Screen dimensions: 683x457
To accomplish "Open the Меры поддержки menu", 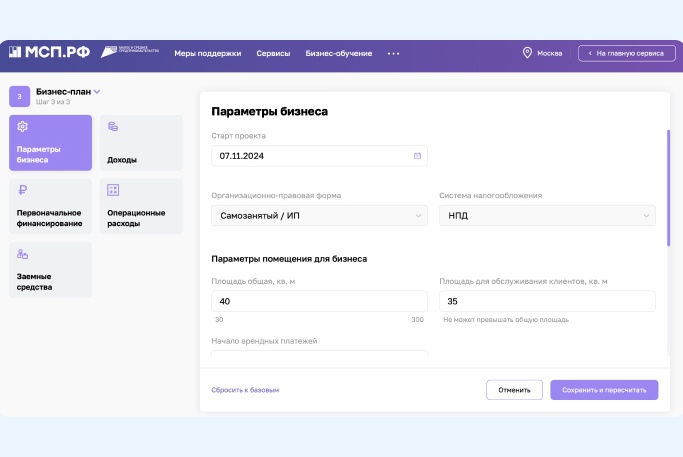I will (x=208, y=53).
